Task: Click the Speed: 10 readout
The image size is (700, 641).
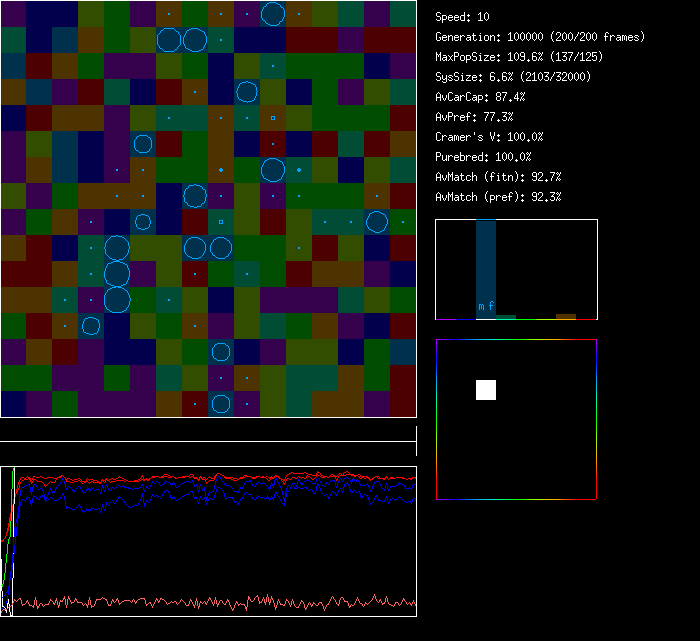Action: pyautogui.click(x=462, y=17)
